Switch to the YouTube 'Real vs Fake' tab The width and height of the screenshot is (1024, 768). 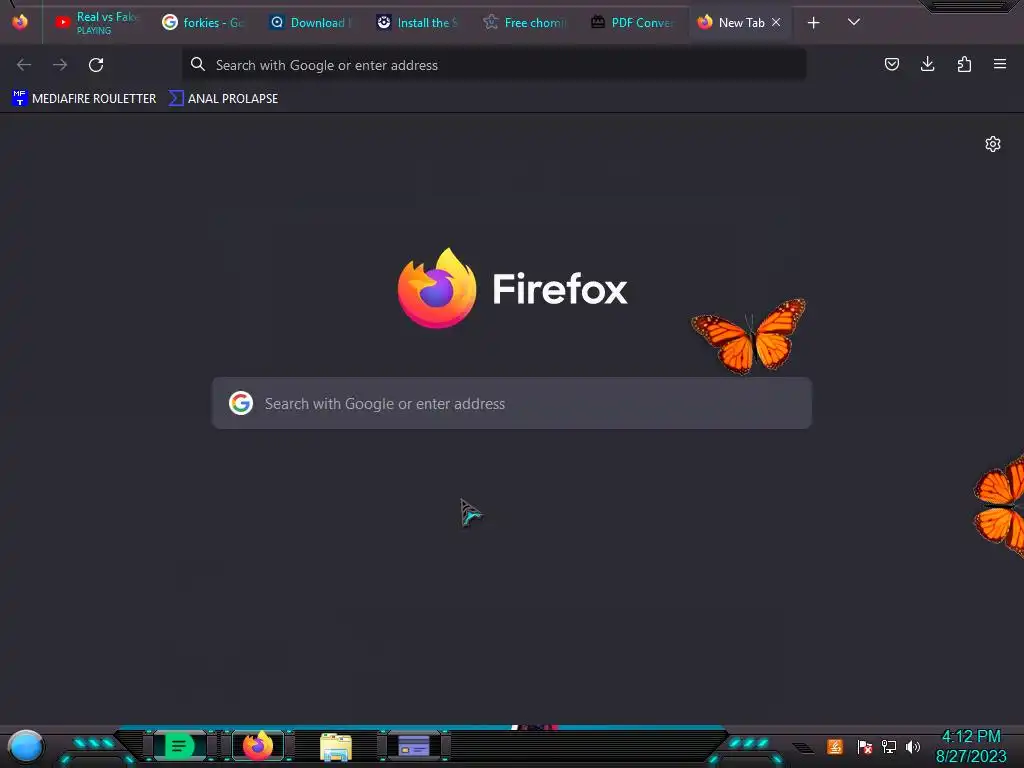(98, 22)
